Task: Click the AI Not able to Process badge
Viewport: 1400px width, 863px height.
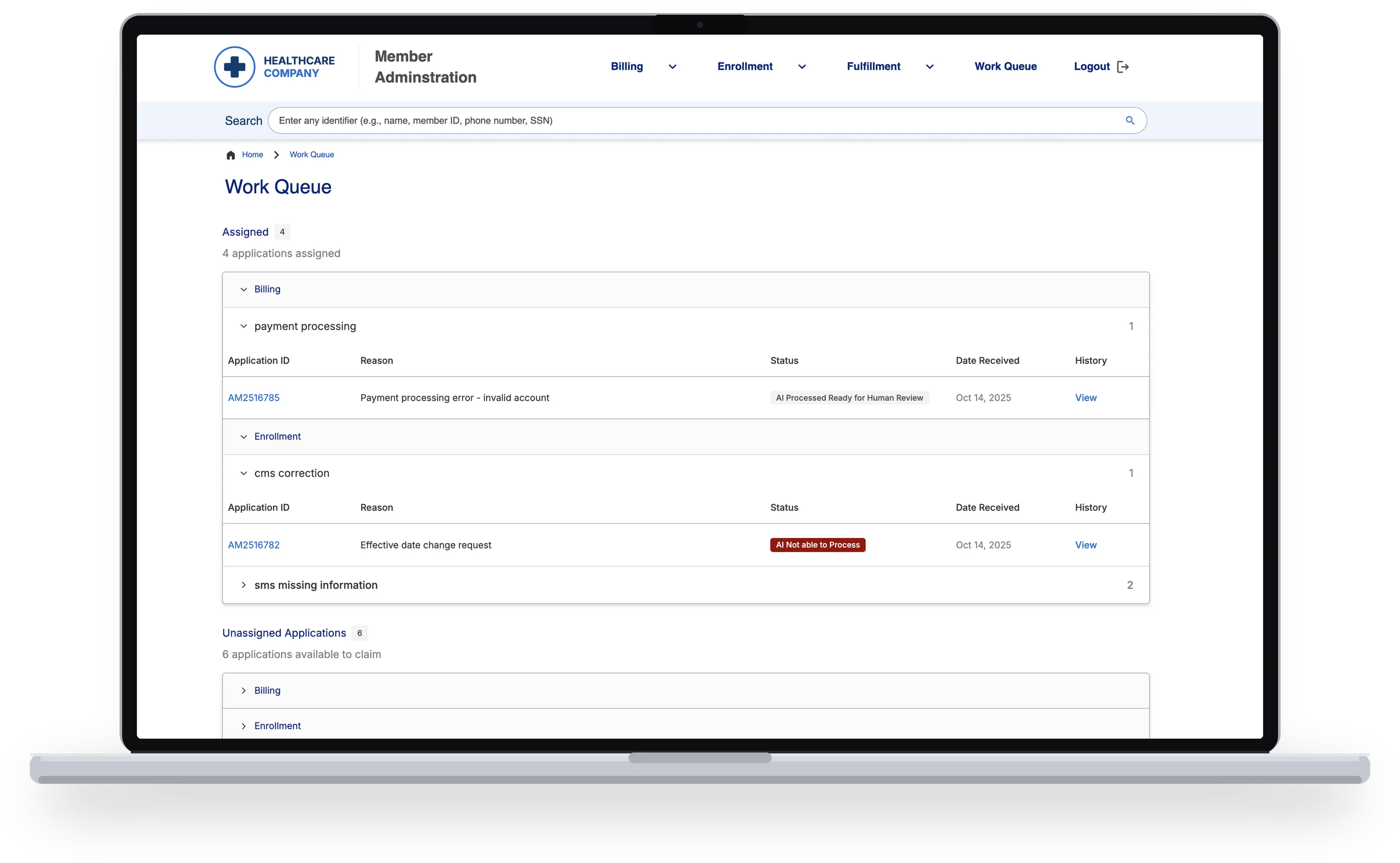Action: pos(817,545)
